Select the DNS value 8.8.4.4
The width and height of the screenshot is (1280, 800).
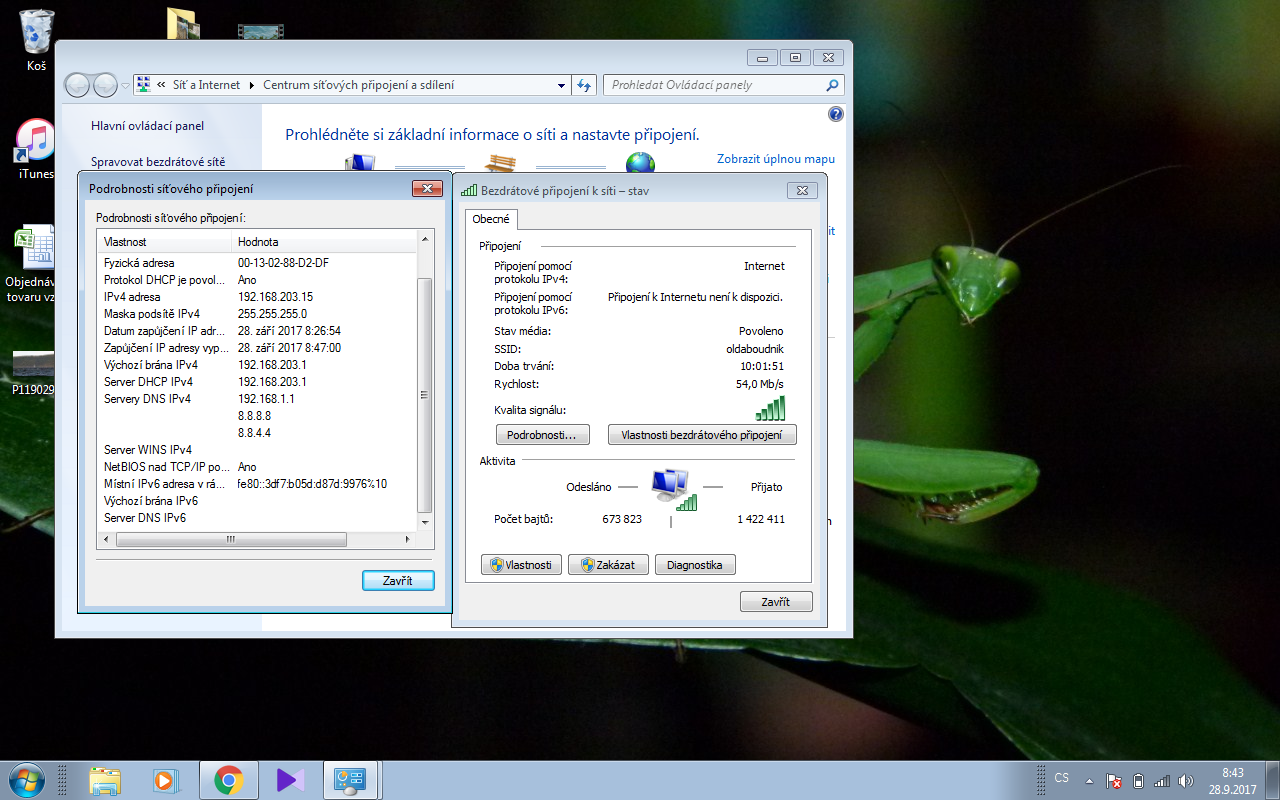click(254, 433)
